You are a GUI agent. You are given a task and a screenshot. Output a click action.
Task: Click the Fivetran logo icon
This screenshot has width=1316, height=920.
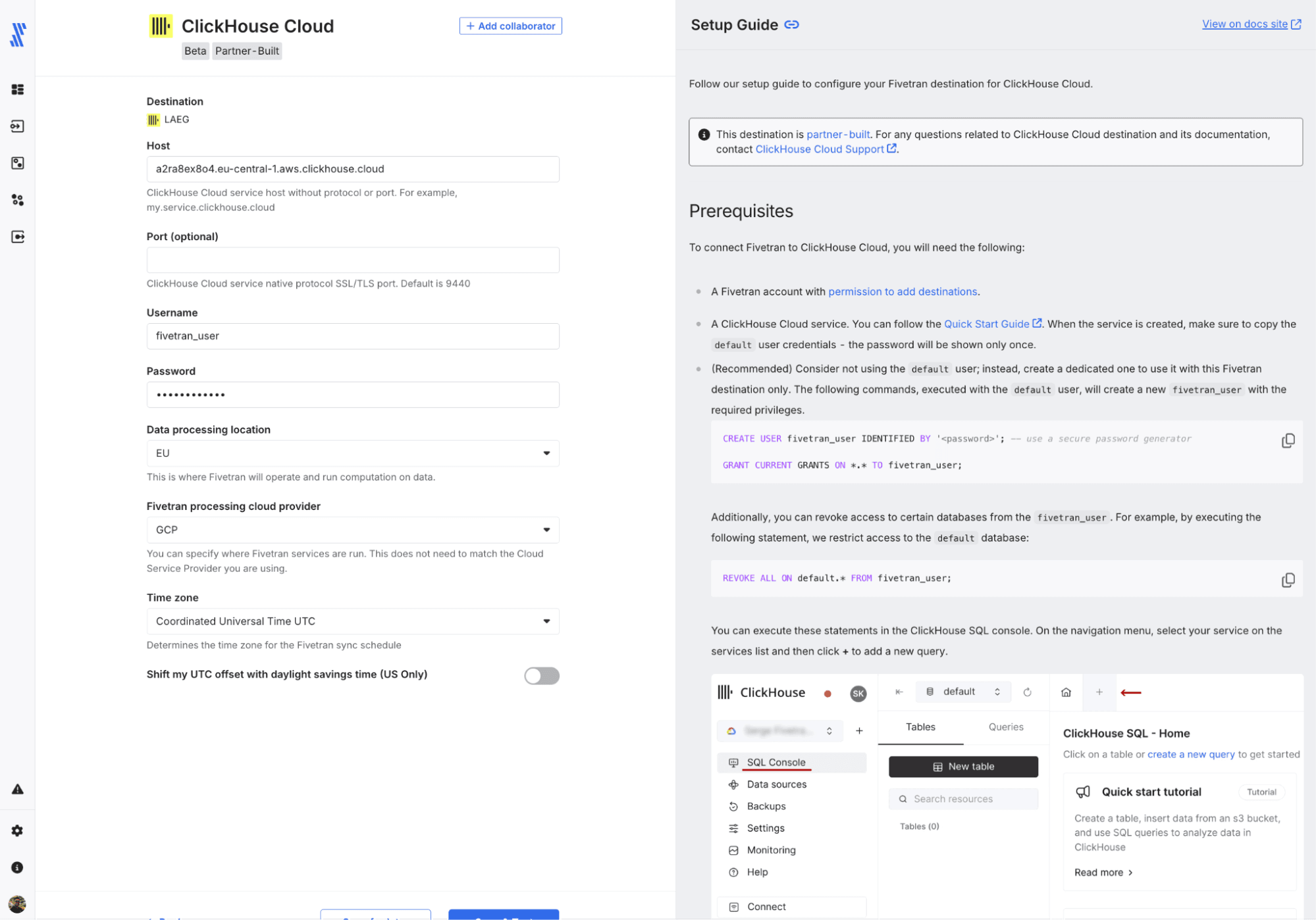(x=18, y=34)
